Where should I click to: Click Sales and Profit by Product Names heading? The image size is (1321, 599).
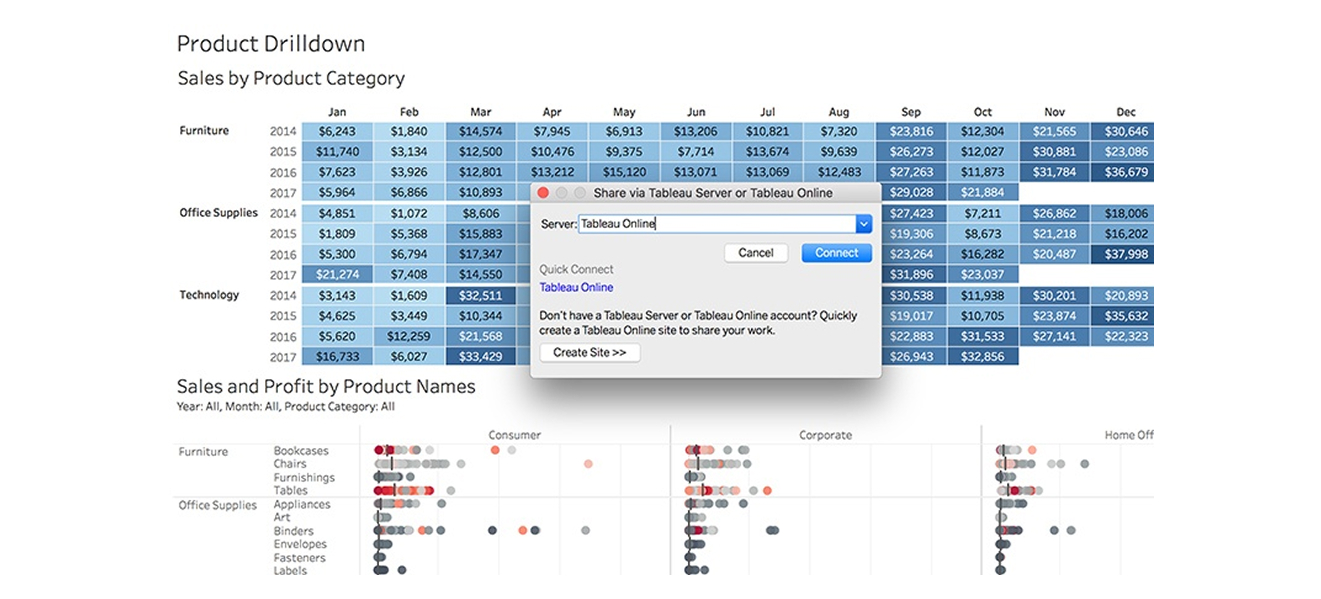pos(326,386)
